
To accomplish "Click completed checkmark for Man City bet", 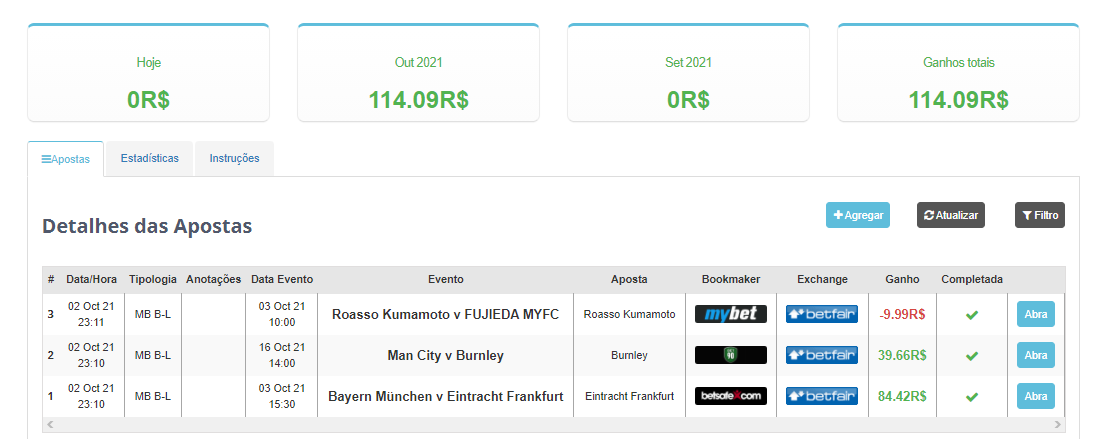I will tap(971, 355).
